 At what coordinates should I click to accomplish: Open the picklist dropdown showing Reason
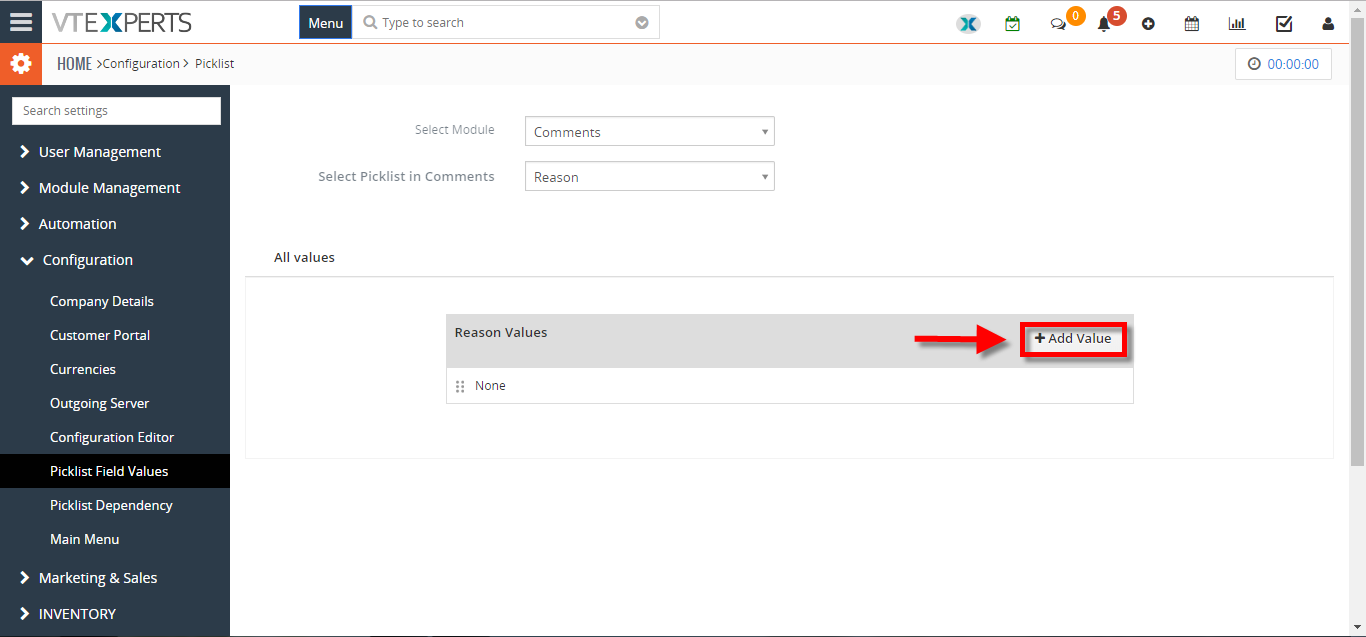(x=650, y=176)
